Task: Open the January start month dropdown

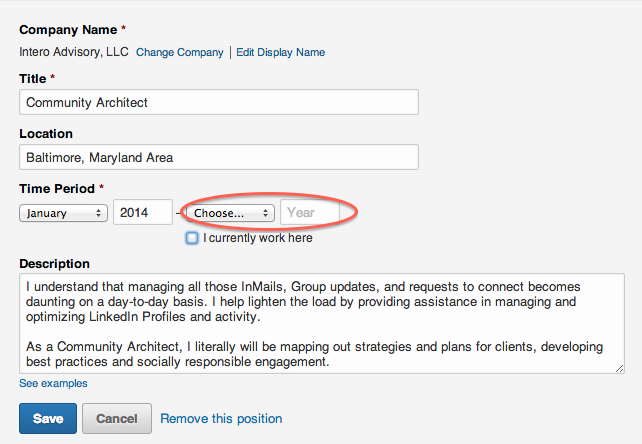Action: pyautogui.click(x=63, y=213)
